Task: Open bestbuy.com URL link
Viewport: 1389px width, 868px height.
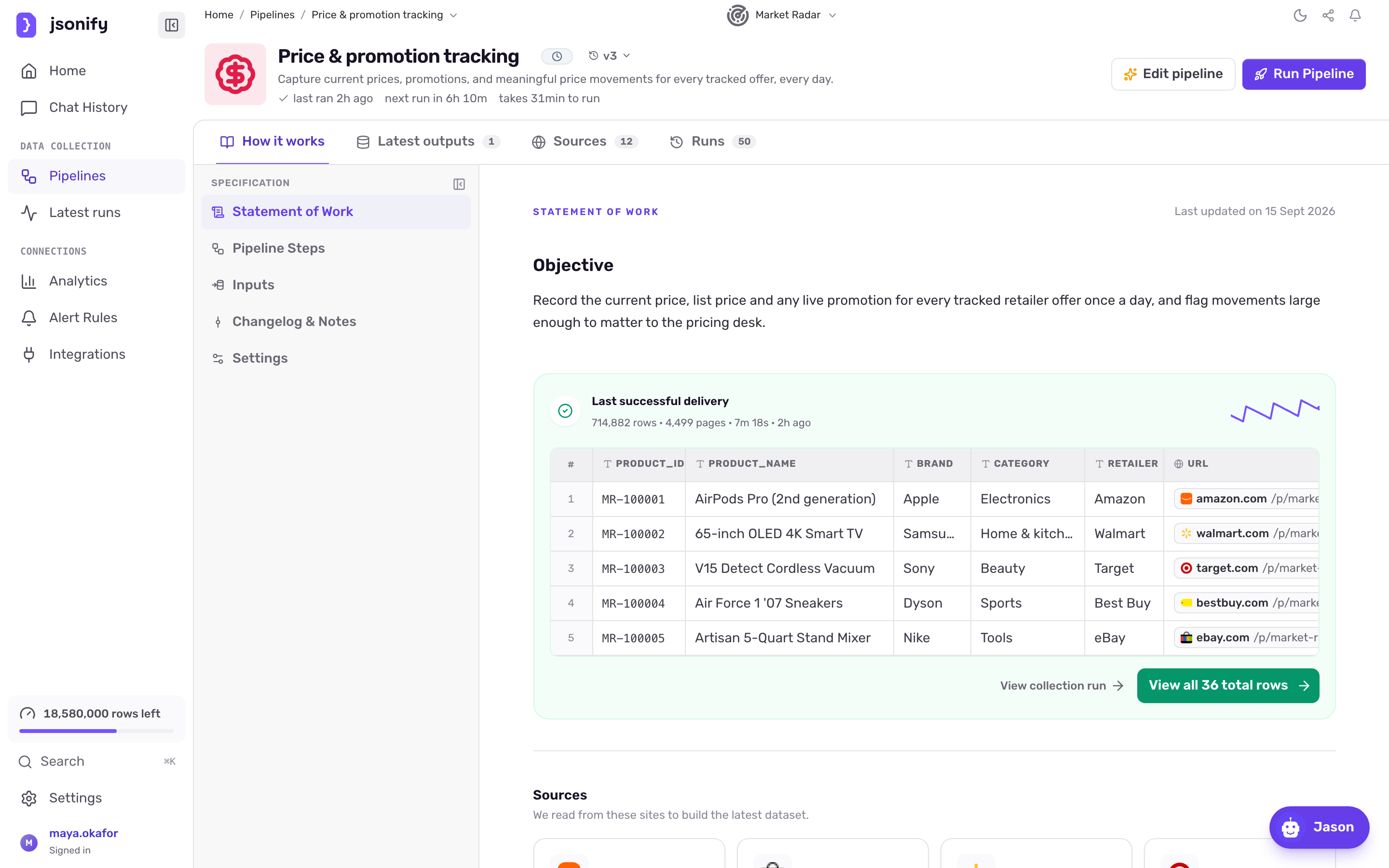Action: point(1247,603)
